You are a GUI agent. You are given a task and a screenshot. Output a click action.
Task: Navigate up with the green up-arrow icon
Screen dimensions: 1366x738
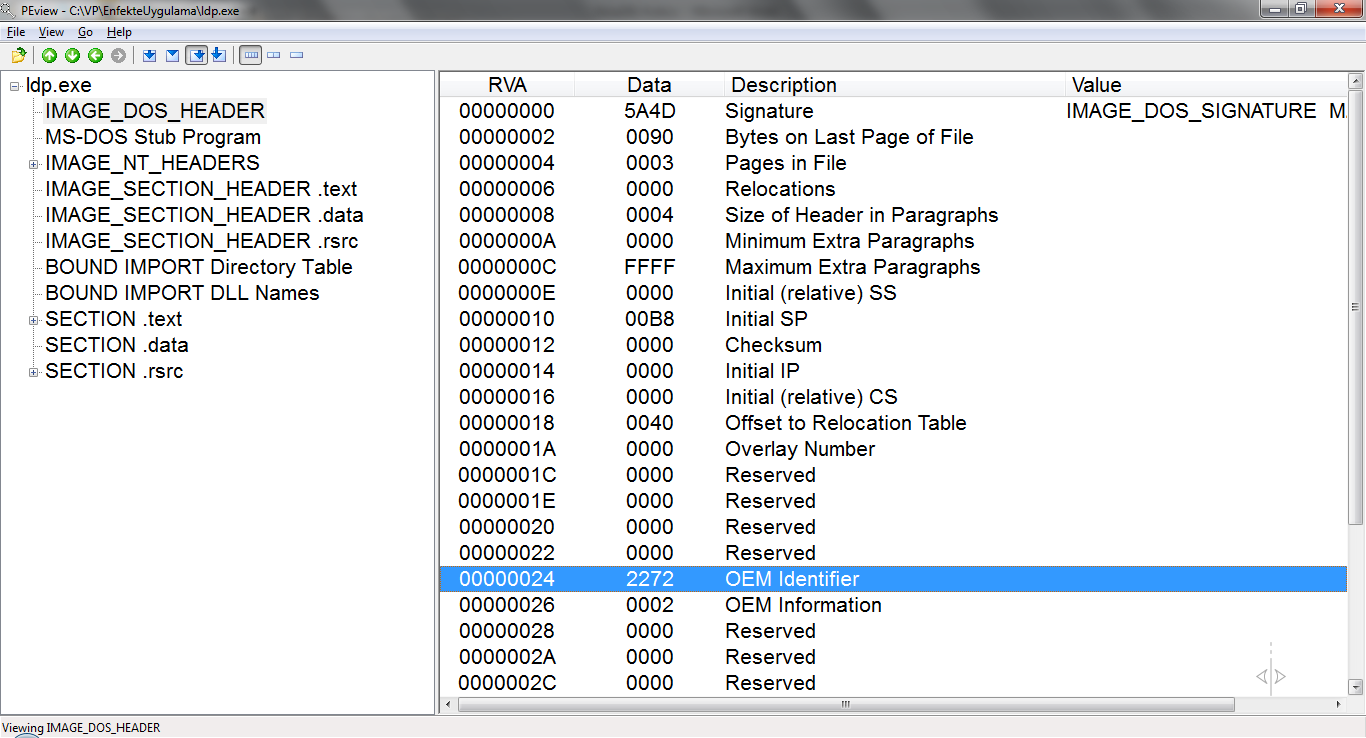point(49,55)
